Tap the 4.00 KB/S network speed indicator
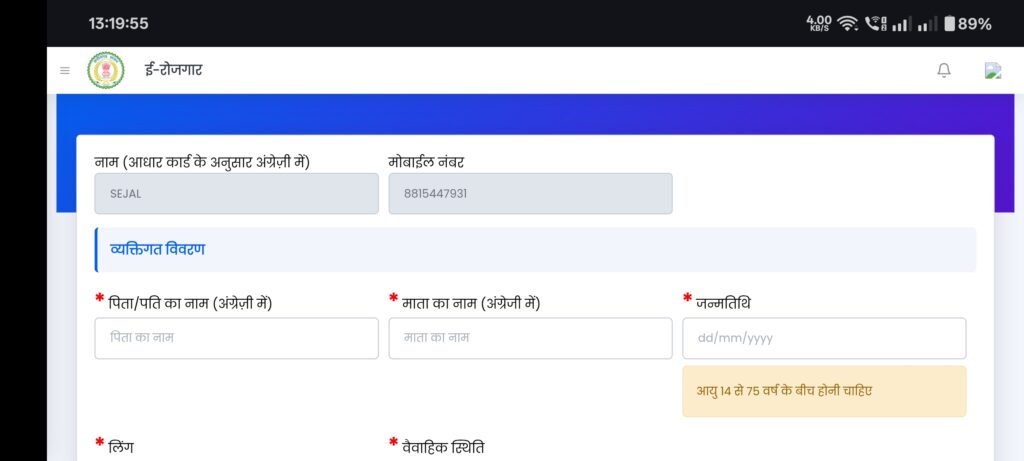 click(x=819, y=23)
